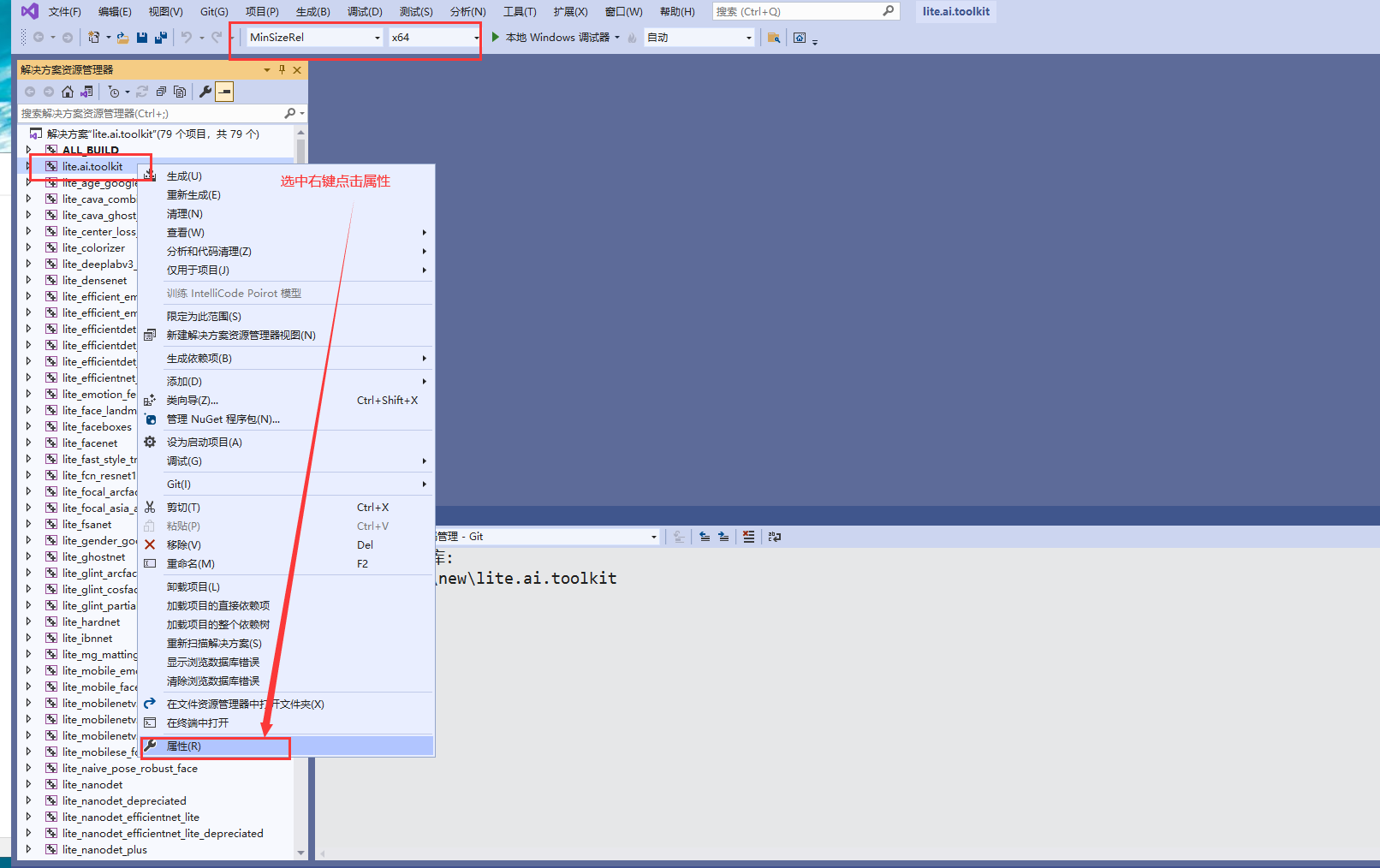Viewport: 1380px width, 868px height.
Task: Open the 工具(T) menu
Action: coord(520,11)
